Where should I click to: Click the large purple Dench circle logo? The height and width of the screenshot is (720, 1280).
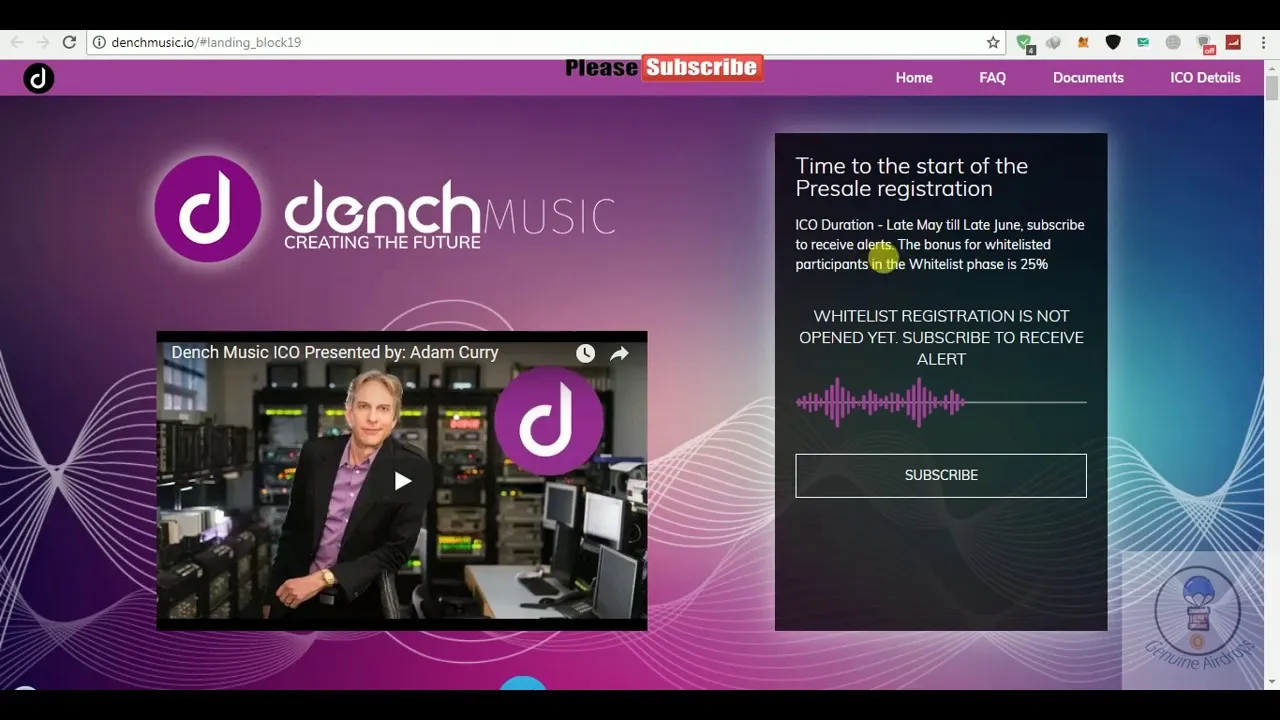[x=207, y=209]
